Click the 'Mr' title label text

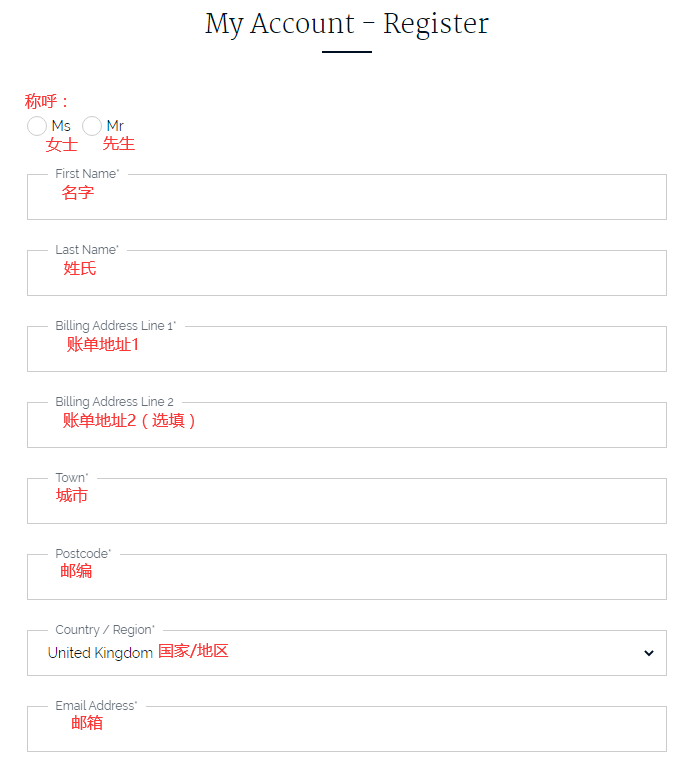[x=115, y=126]
